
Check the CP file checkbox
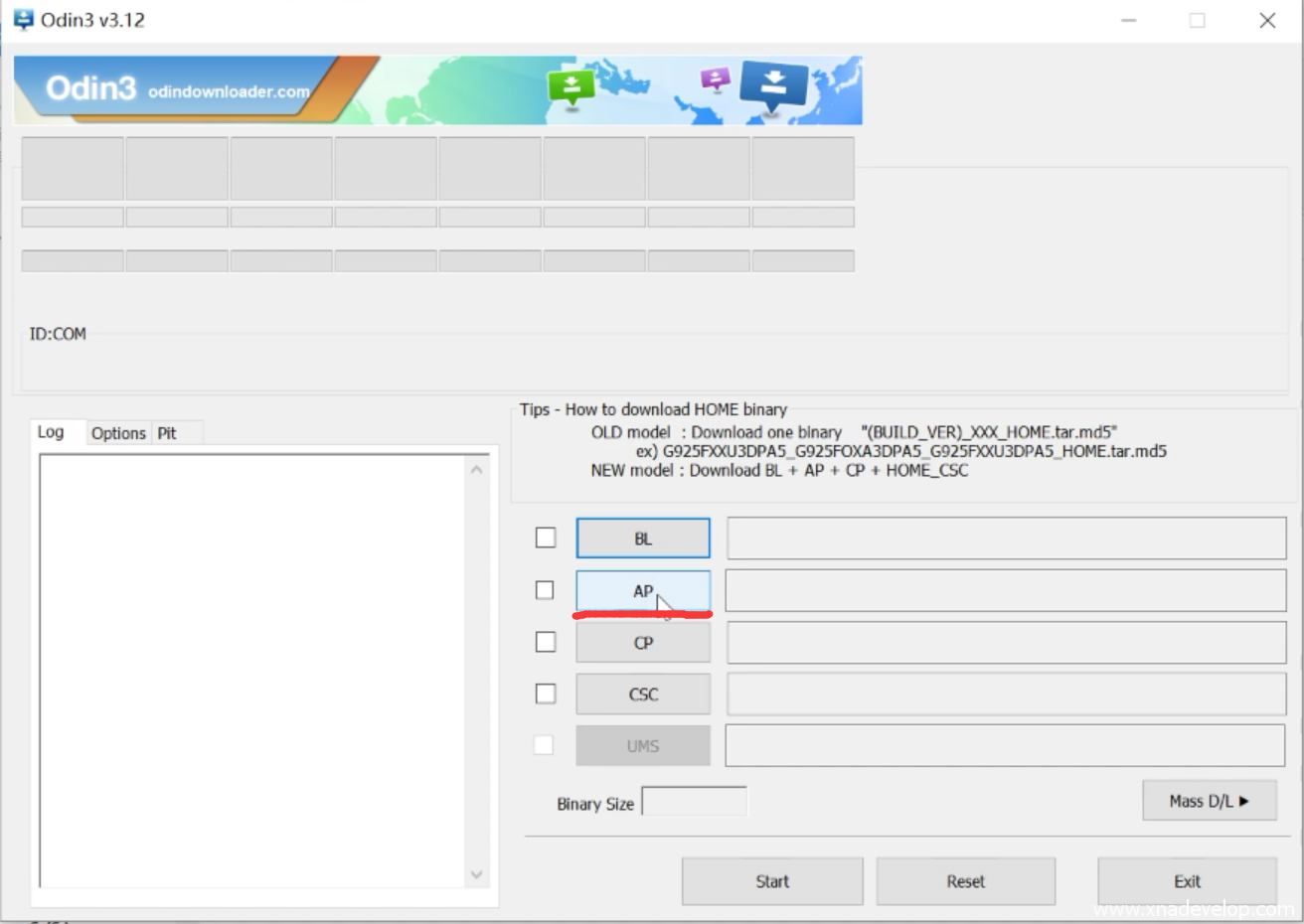pyautogui.click(x=546, y=642)
